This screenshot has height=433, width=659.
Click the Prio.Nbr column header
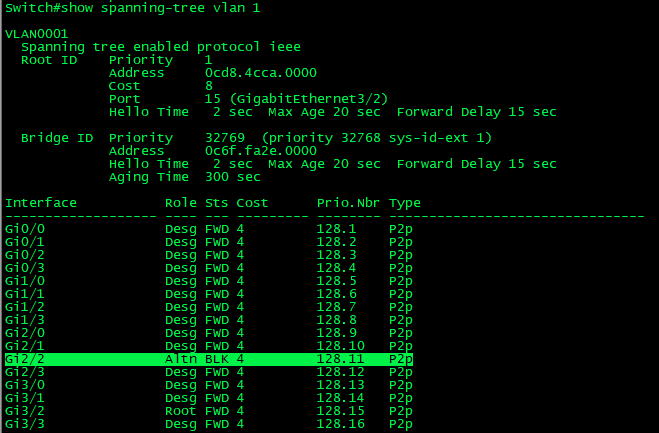(x=348, y=203)
